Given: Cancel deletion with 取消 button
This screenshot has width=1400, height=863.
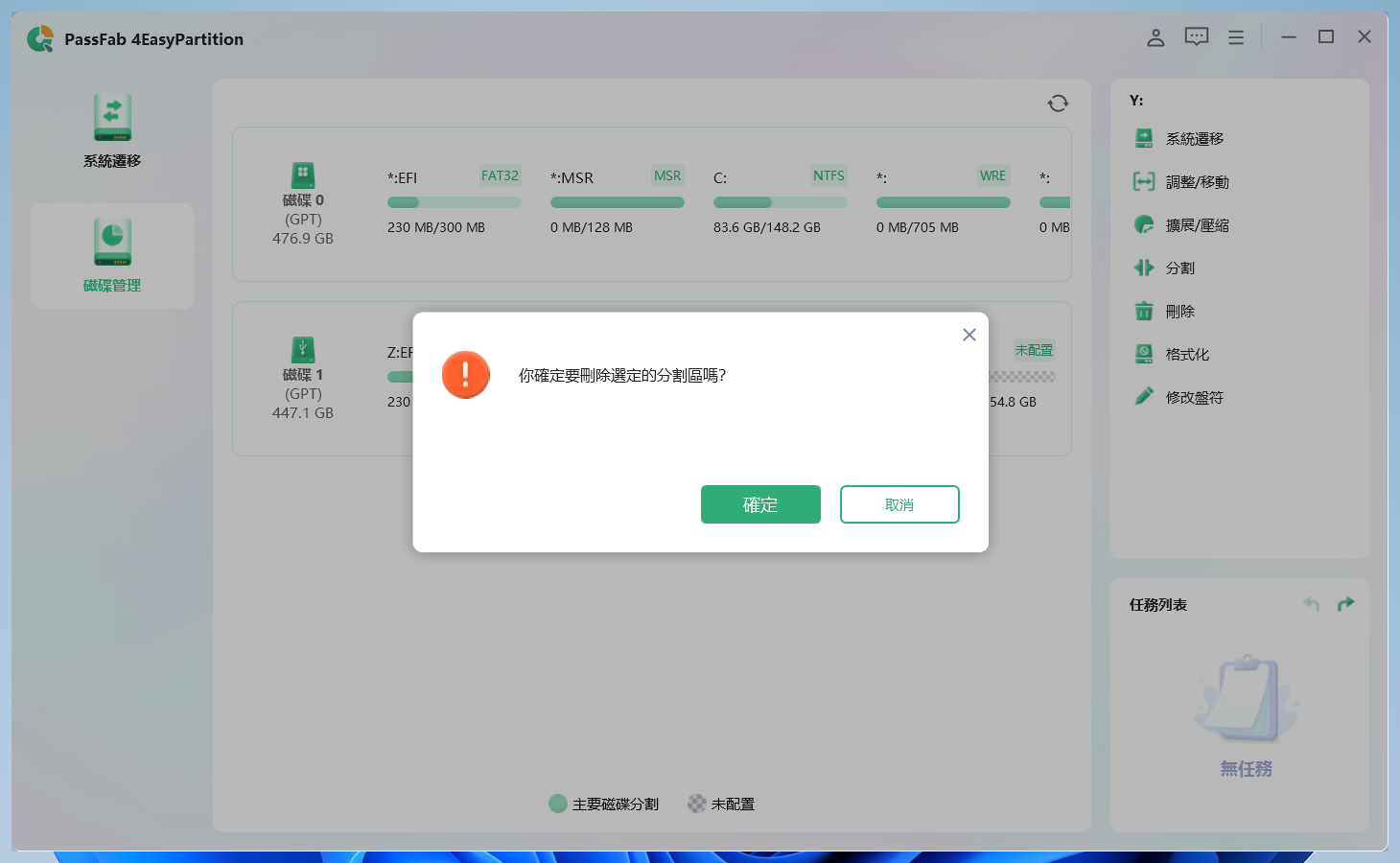Looking at the screenshot, I should pyautogui.click(x=899, y=503).
